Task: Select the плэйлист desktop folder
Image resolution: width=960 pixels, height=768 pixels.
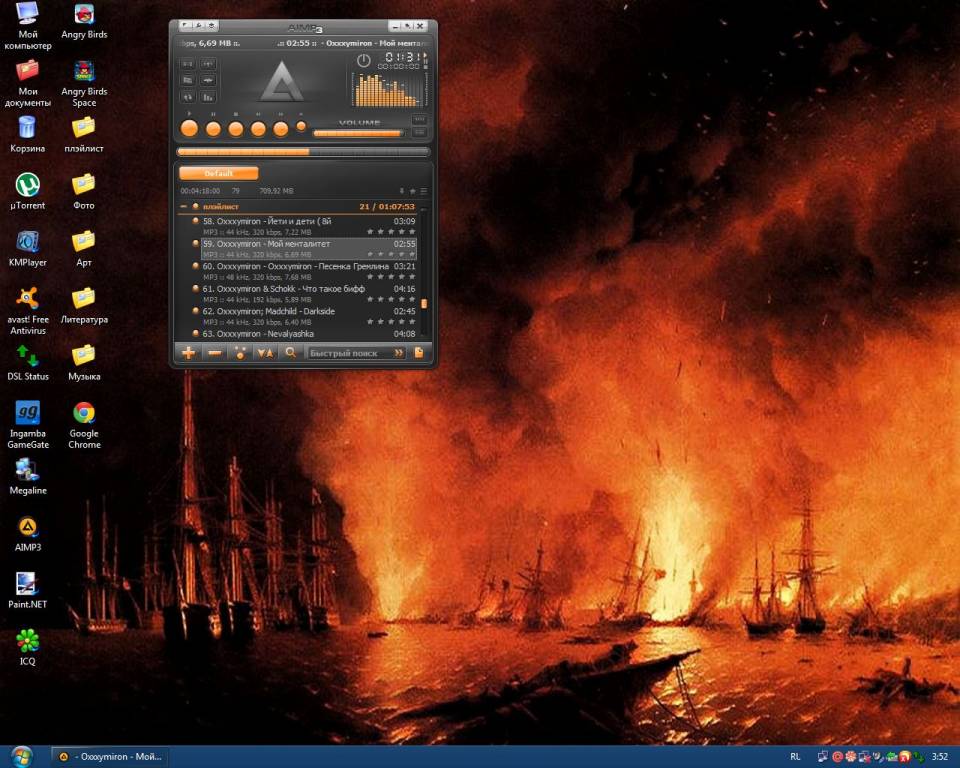Action: click(x=84, y=135)
